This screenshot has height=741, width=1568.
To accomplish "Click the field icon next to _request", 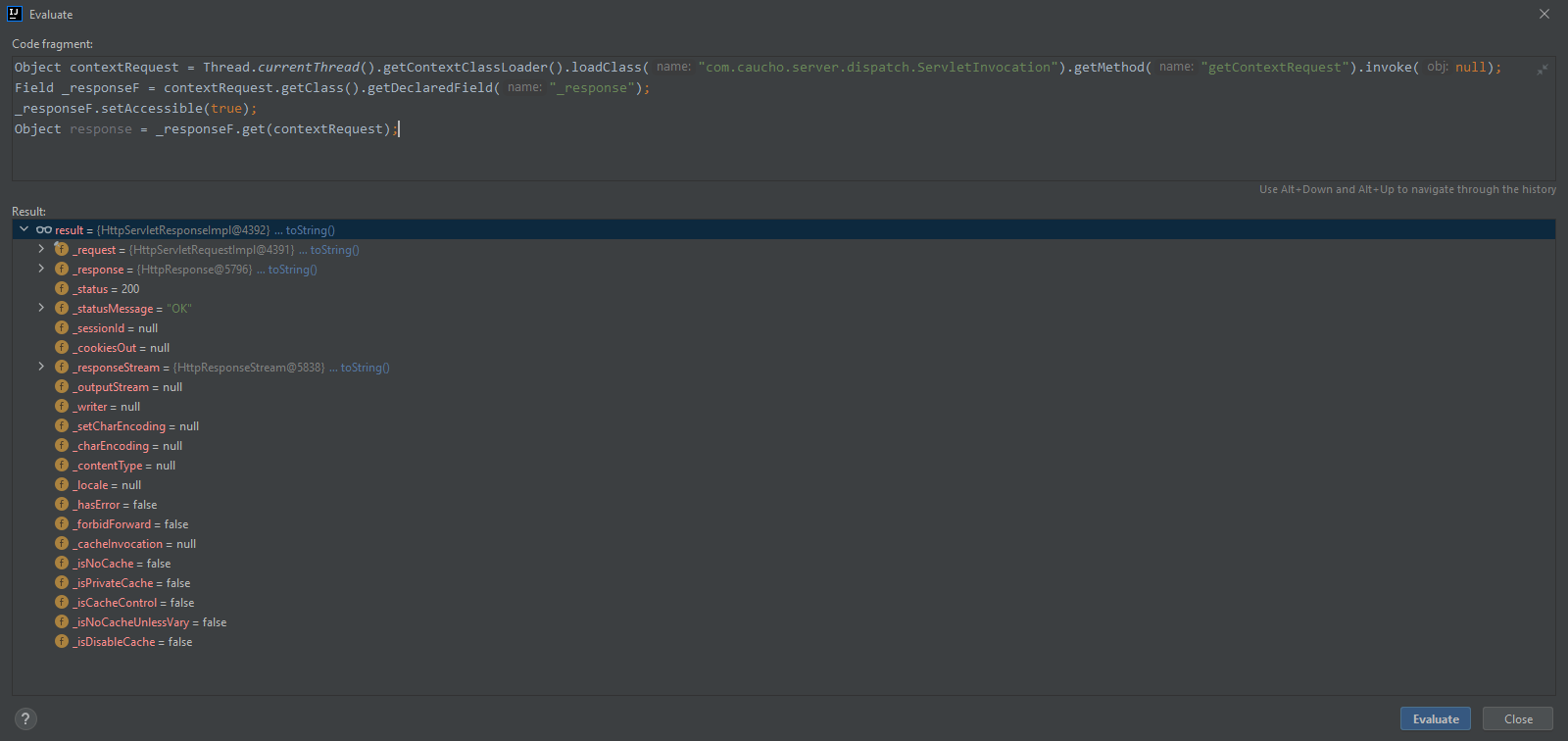I will click(x=62, y=249).
